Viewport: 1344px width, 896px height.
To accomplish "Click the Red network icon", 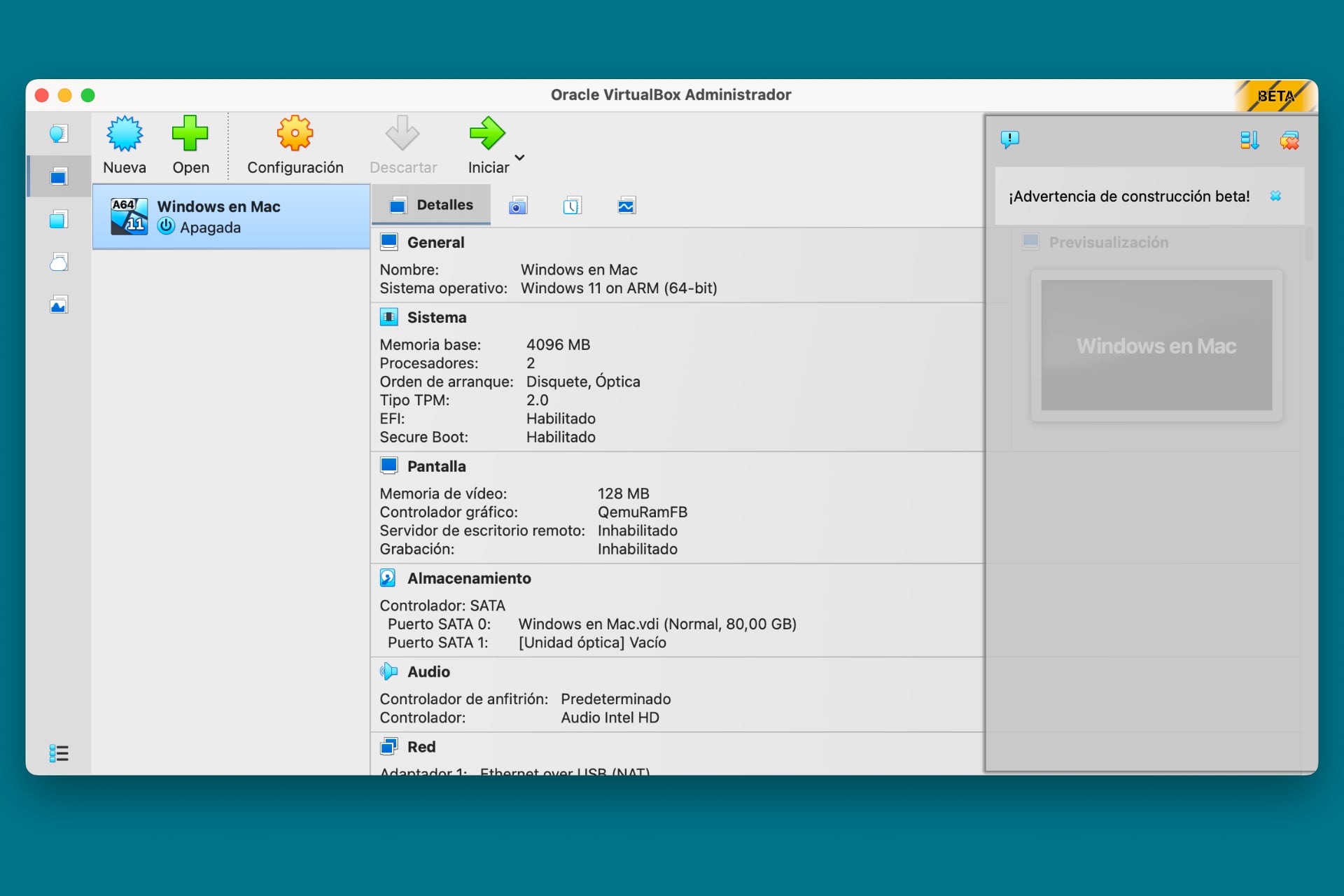I will tap(388, 746).
